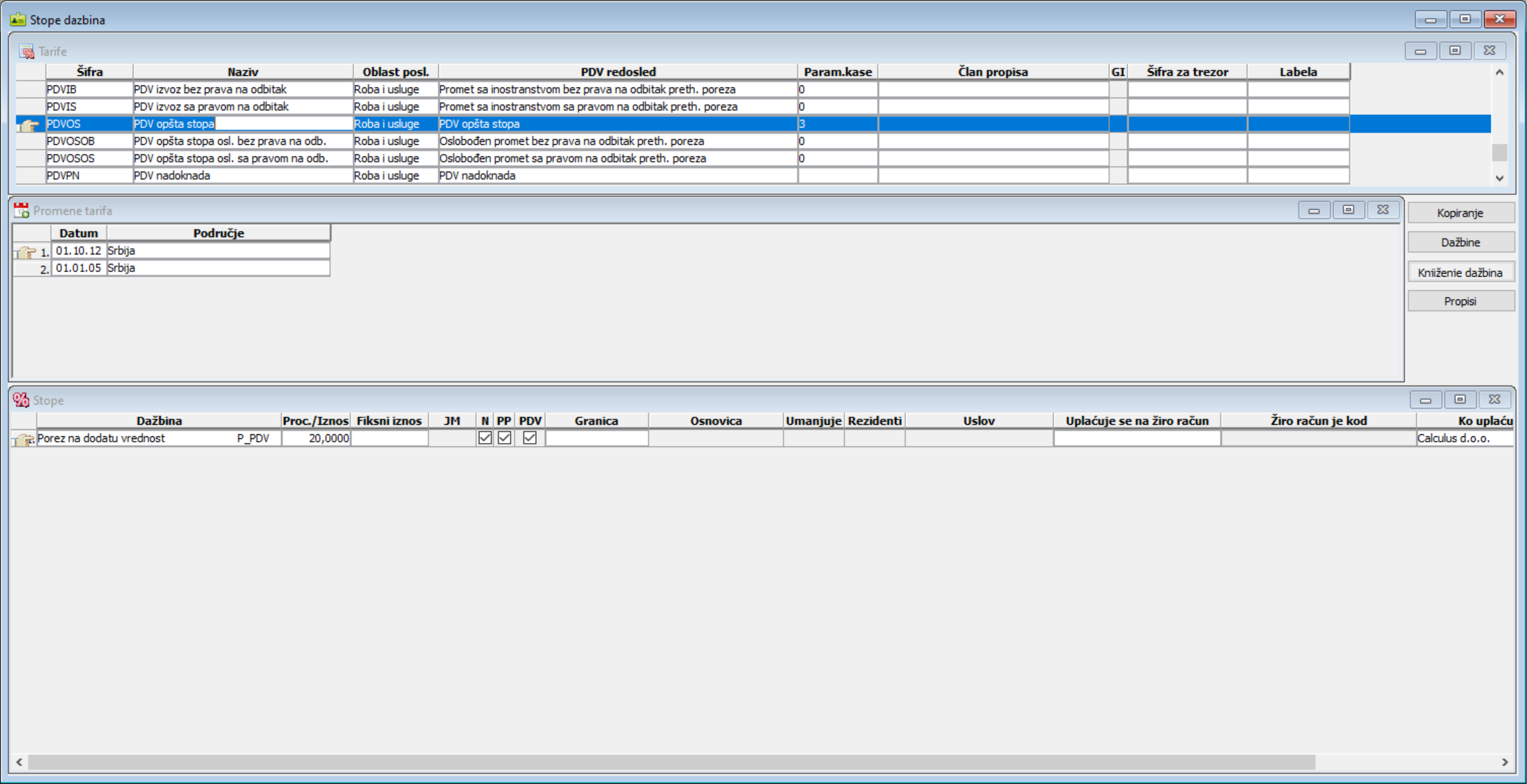The image size is (1527, 784).
Task: Click the Tarife list scroll-up arrow
Action: pyautogui.click(x=1499, y=72)
